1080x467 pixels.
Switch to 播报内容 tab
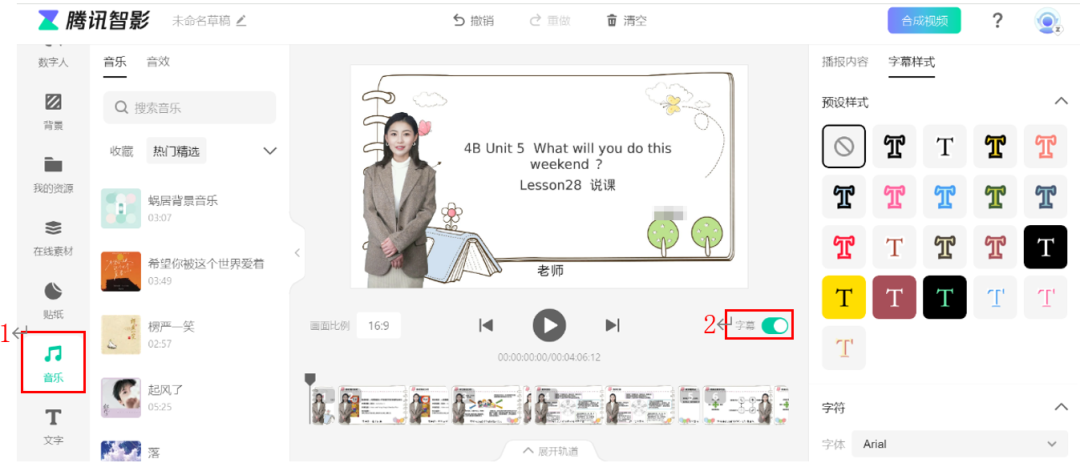[844, 61]
